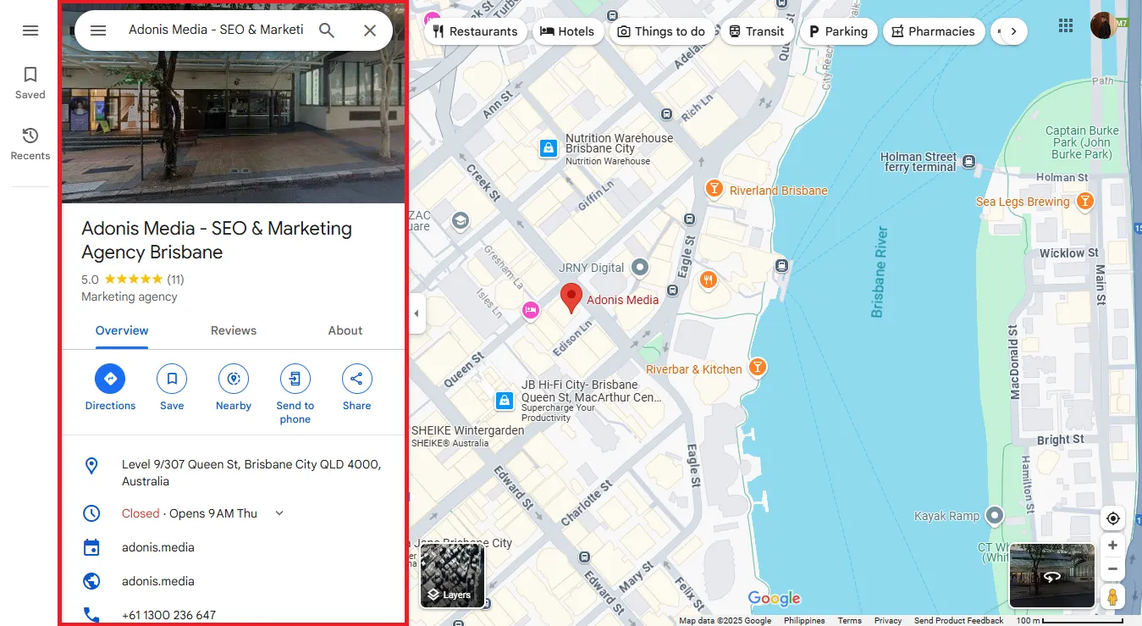The image size is (1142, 626).
Task: Open the Terms link in footer
Action: point(849,620)
